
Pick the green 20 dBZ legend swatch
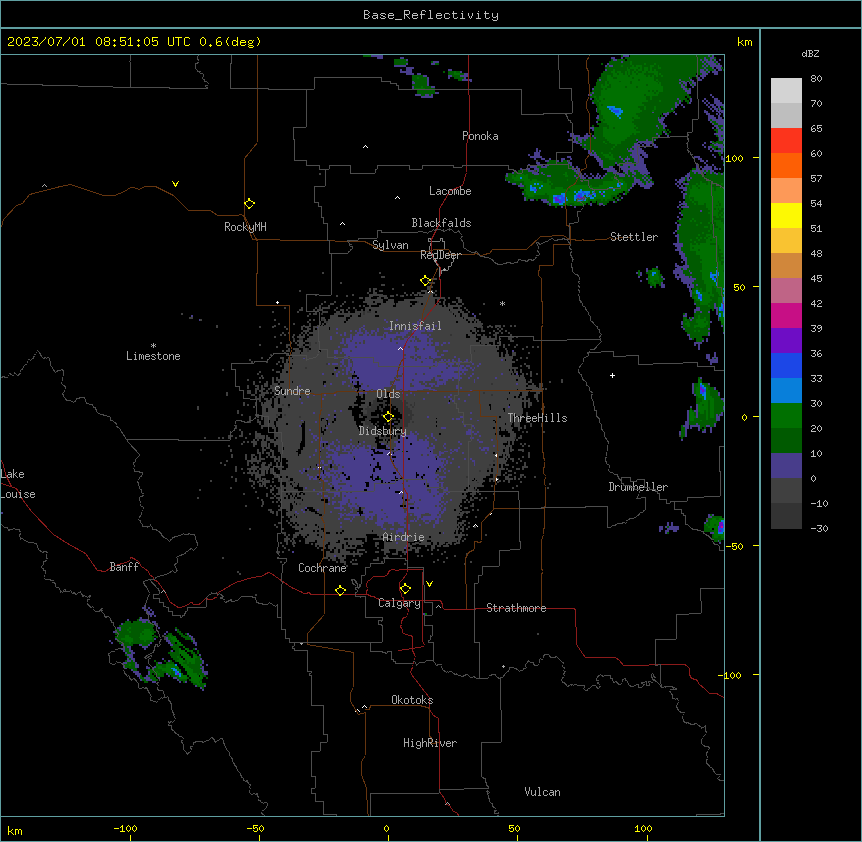[x=786, y=416]
